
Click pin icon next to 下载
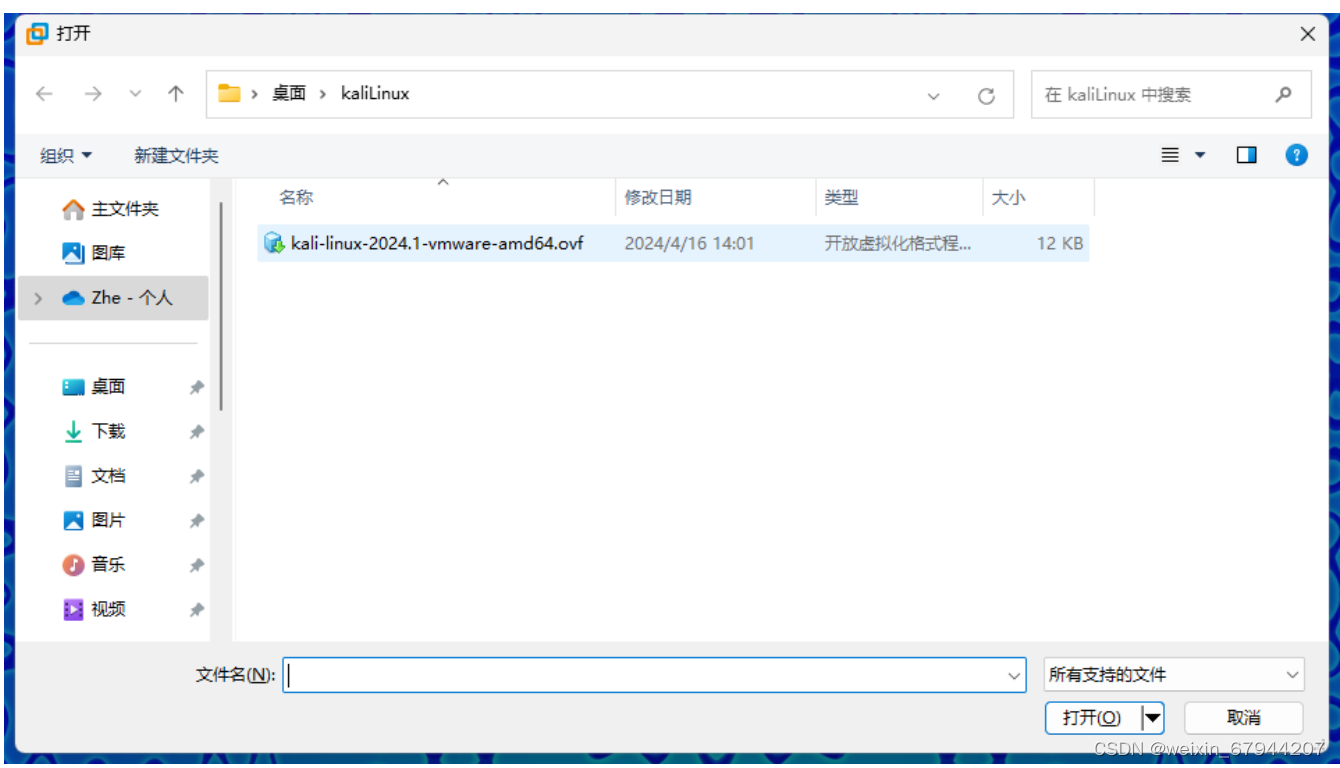click(x=197, y=432)
